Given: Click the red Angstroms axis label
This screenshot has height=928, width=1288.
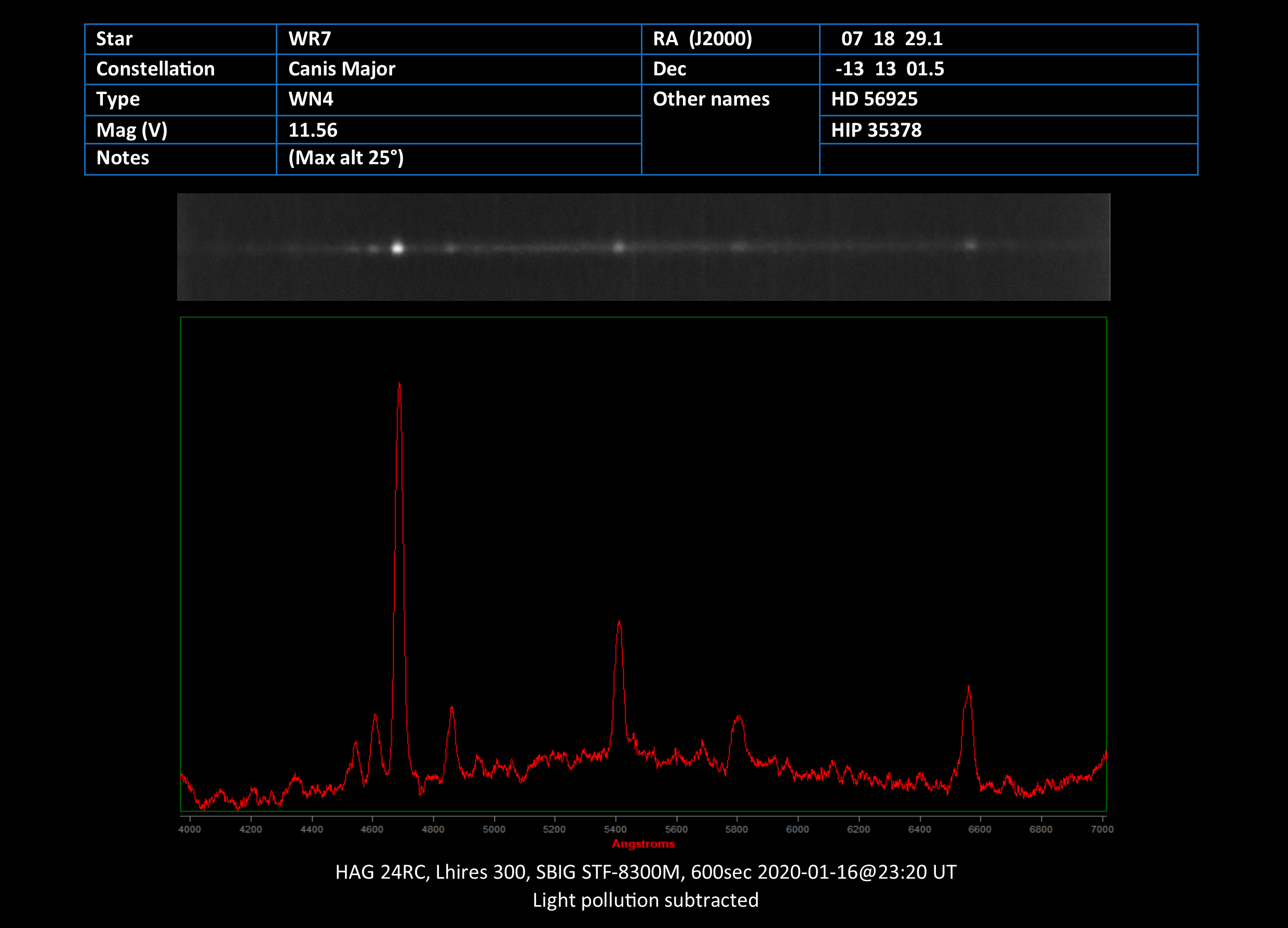Looking at the screenshot, I should tap(643, 844).
